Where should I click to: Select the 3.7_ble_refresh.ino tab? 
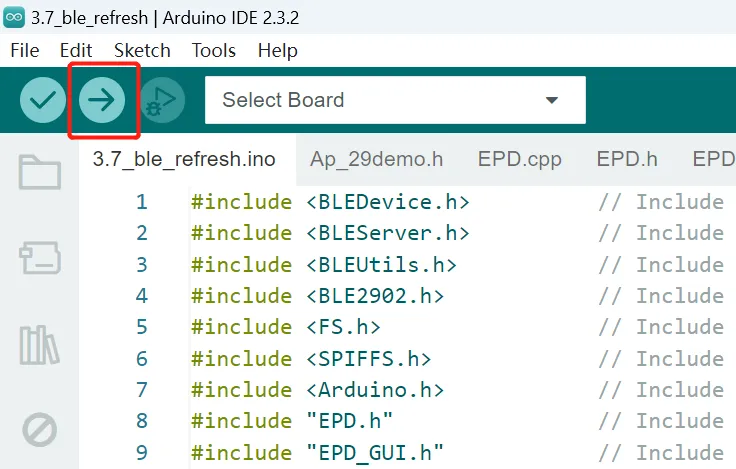click(184, 159)
